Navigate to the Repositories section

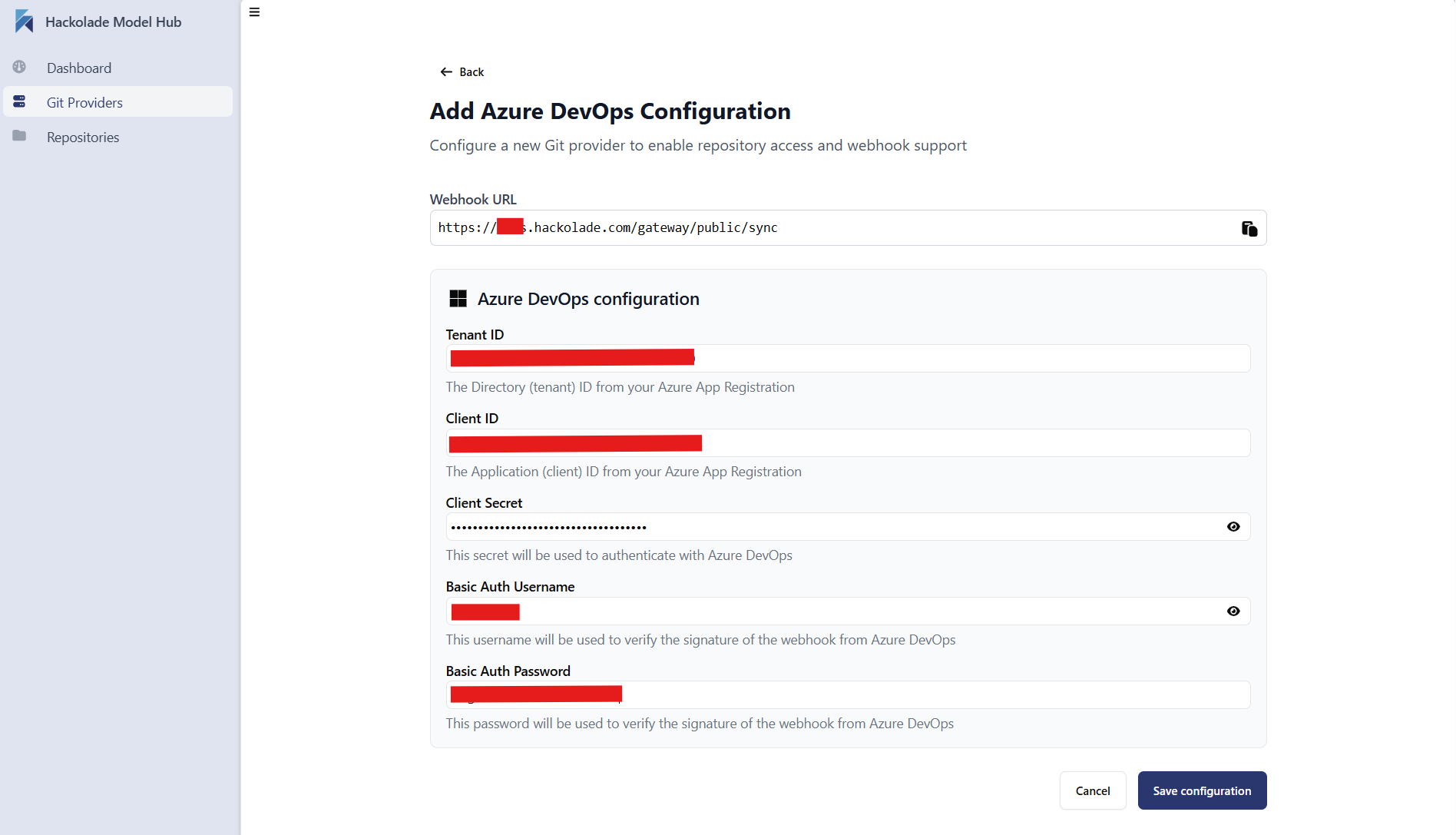tap(82, 136)
